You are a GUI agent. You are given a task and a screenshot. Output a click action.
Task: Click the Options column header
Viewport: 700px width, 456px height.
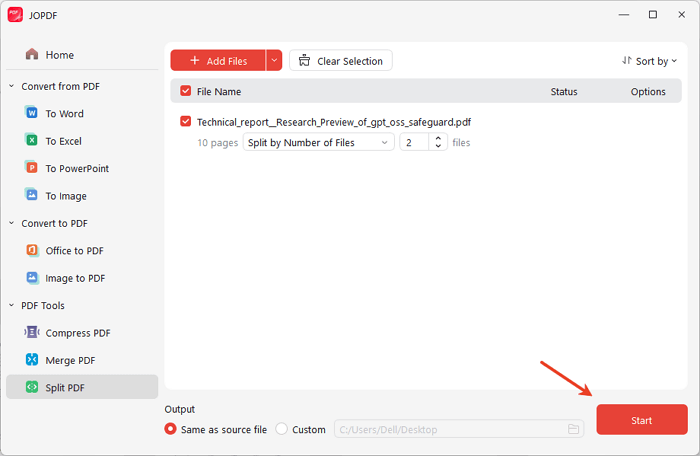point(648,92)
